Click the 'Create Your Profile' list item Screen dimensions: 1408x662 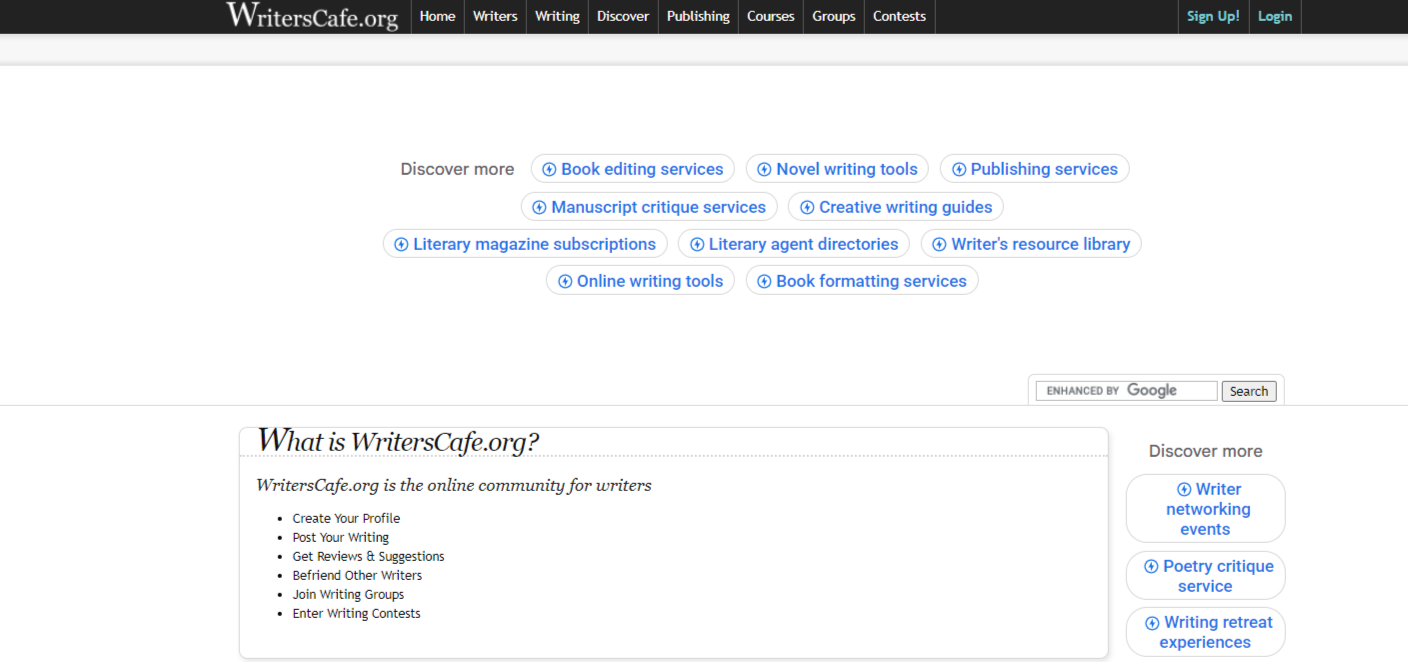coord(346,518)
